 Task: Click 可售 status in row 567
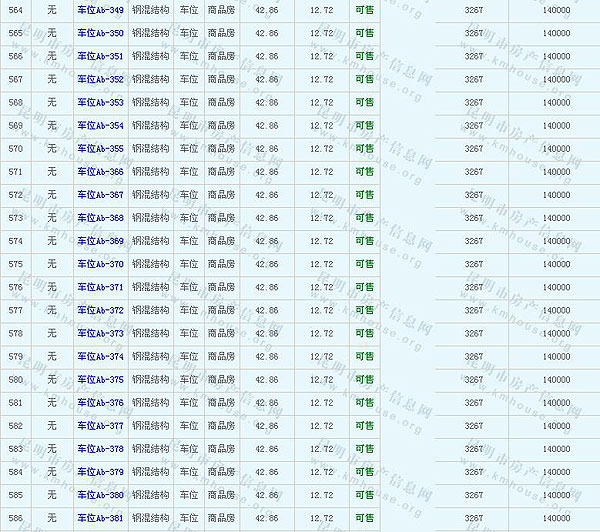point(365,79)
